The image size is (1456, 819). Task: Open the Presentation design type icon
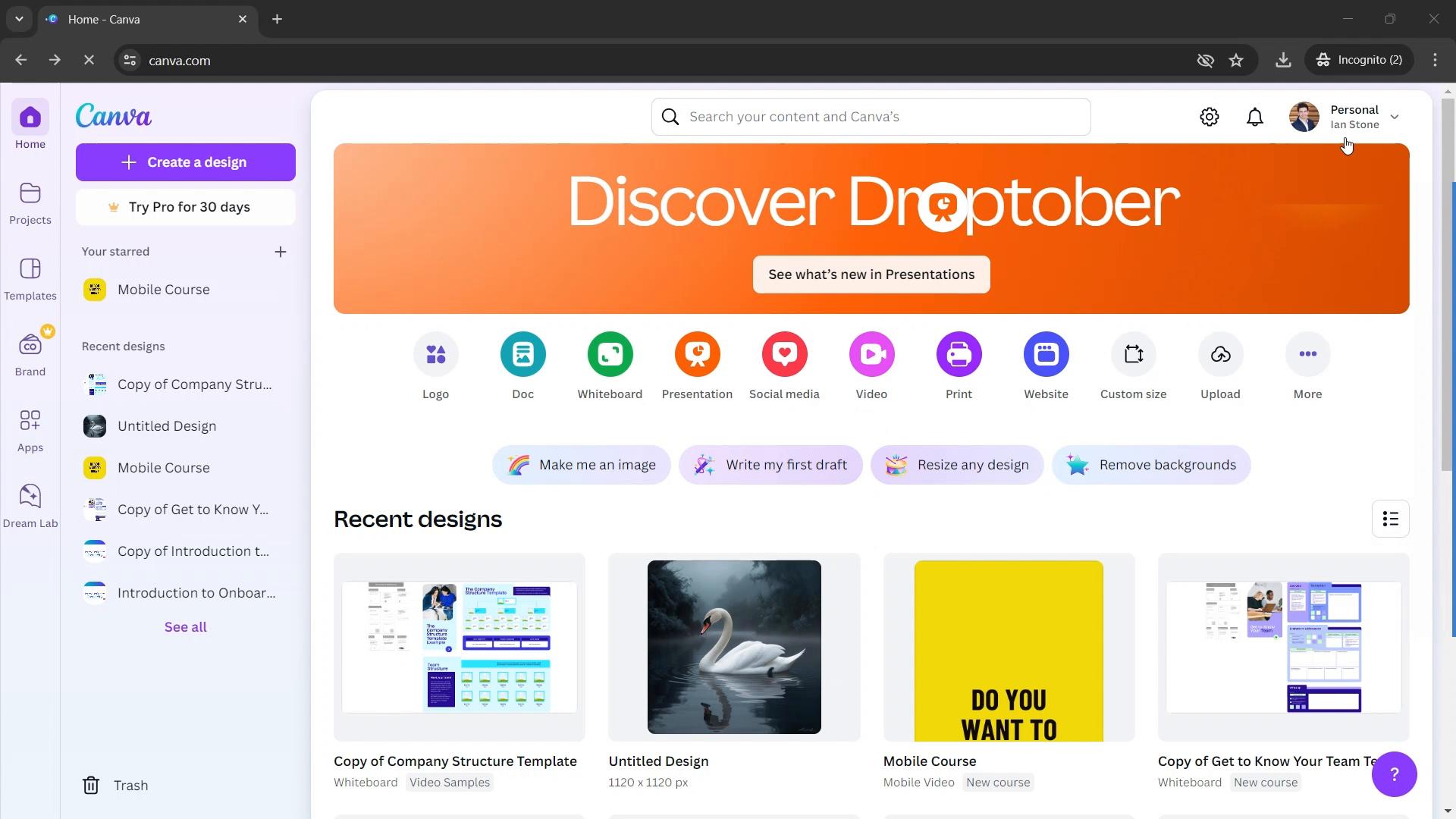pyautogui.click(x=697, y=353)
